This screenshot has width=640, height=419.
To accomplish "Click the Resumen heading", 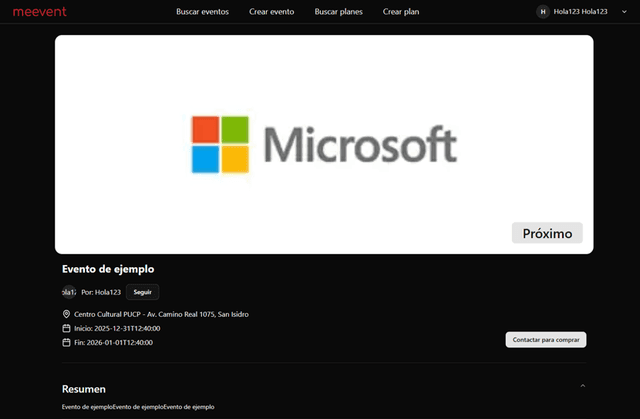I will click(84, 389).
